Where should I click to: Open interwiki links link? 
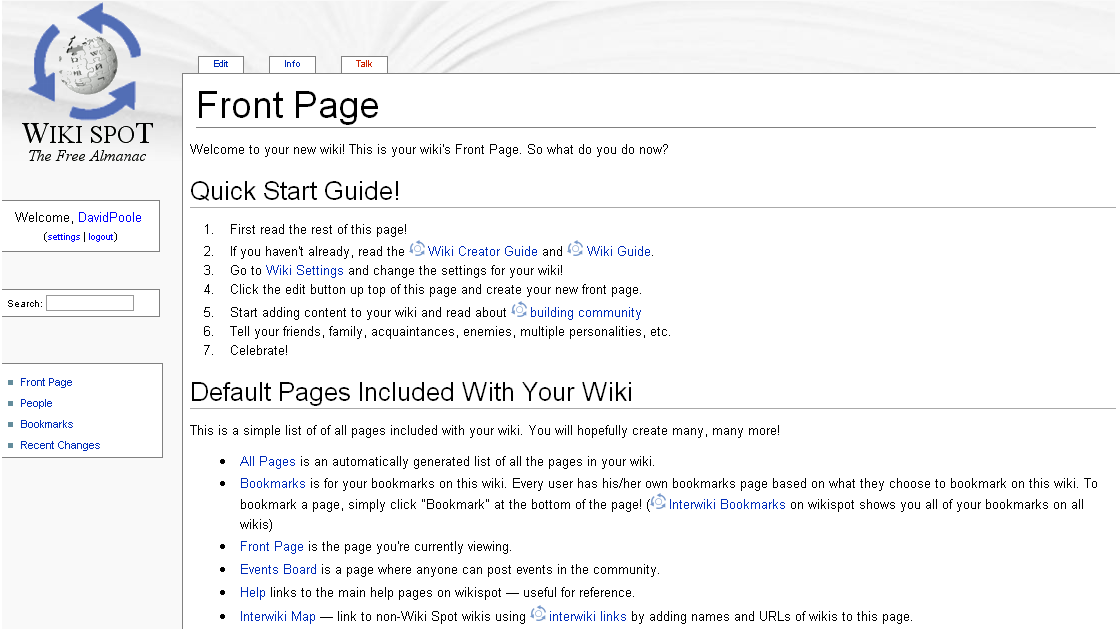pyautogui.click(x=587, y=617)
